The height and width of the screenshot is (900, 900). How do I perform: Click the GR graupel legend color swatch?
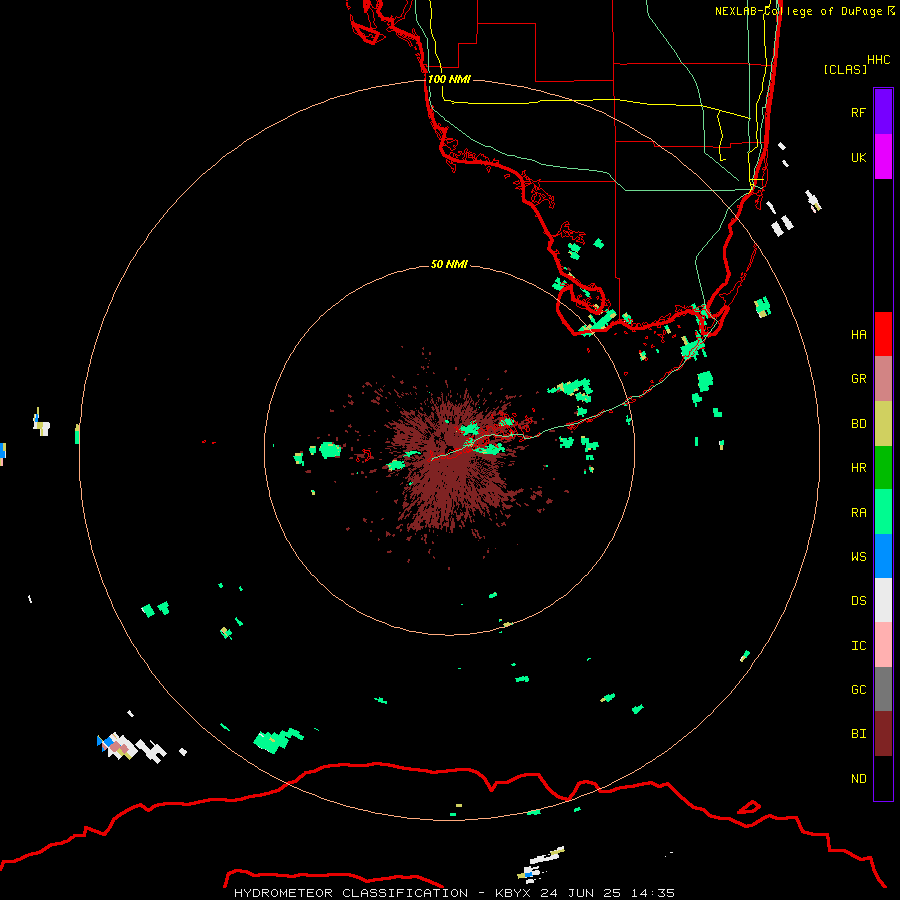click(x=883, y=379)
